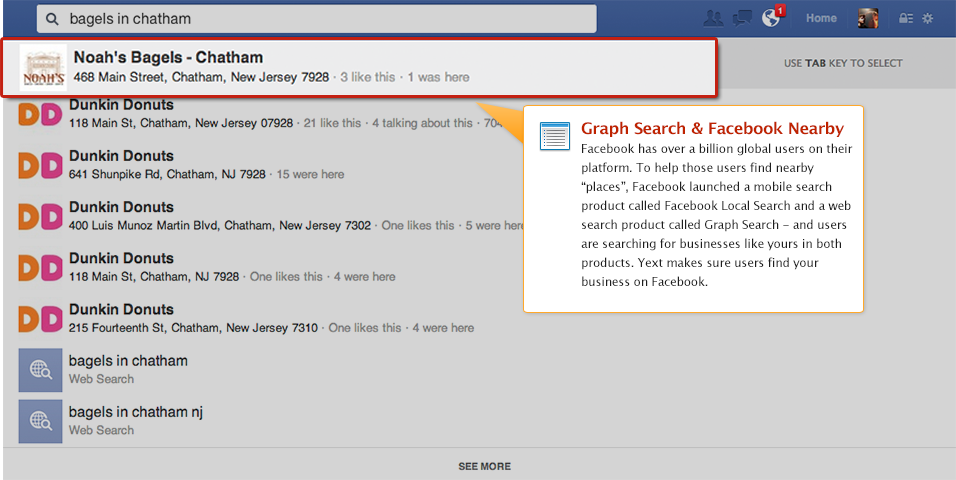Click DD logo beside 400 Luis Munoz Martin Blvd
This screenshot has width=956, height=480.
point(40,217)
